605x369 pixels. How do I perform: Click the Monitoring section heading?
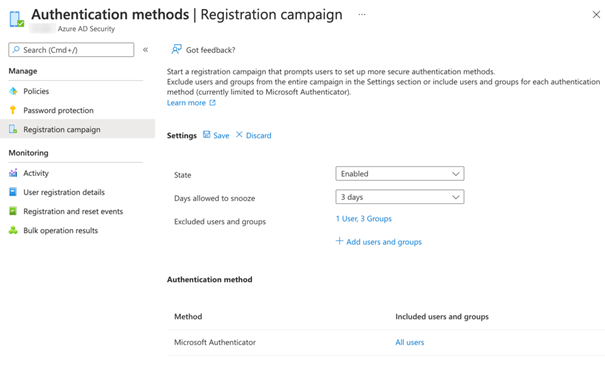[x=29, y=153]
